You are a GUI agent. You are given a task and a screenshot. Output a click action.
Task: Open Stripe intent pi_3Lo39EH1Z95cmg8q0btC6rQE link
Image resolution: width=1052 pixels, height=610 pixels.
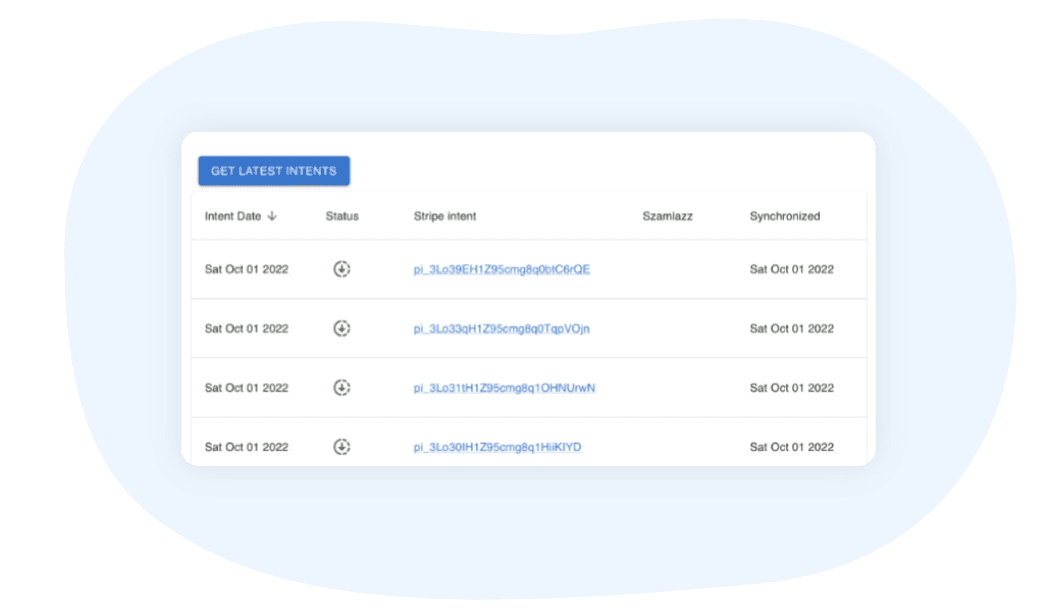click(x=501, y=269)
